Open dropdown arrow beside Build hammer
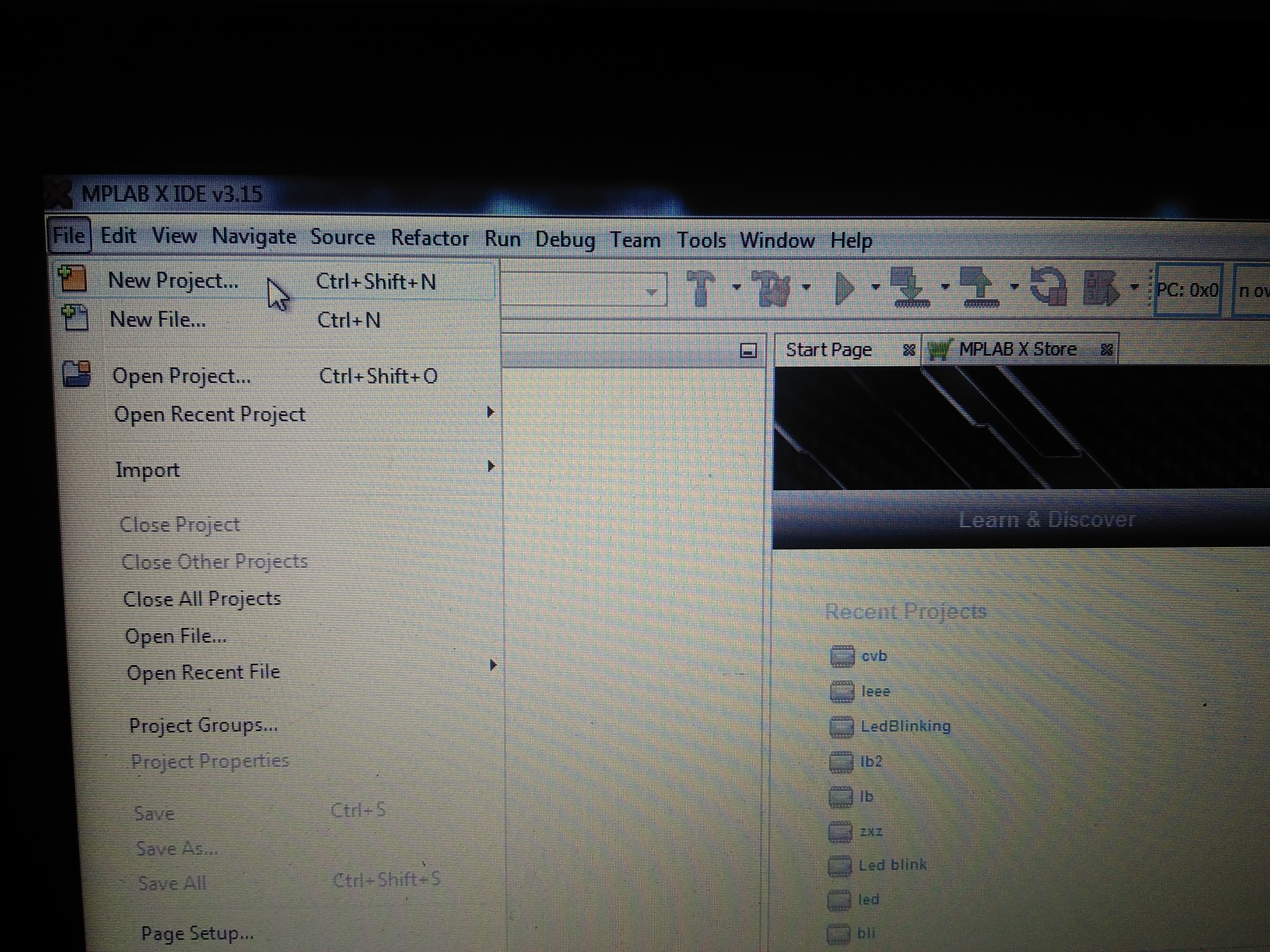Image resolution: width=1270 pixels, height=952 pixels. point(737,286)
